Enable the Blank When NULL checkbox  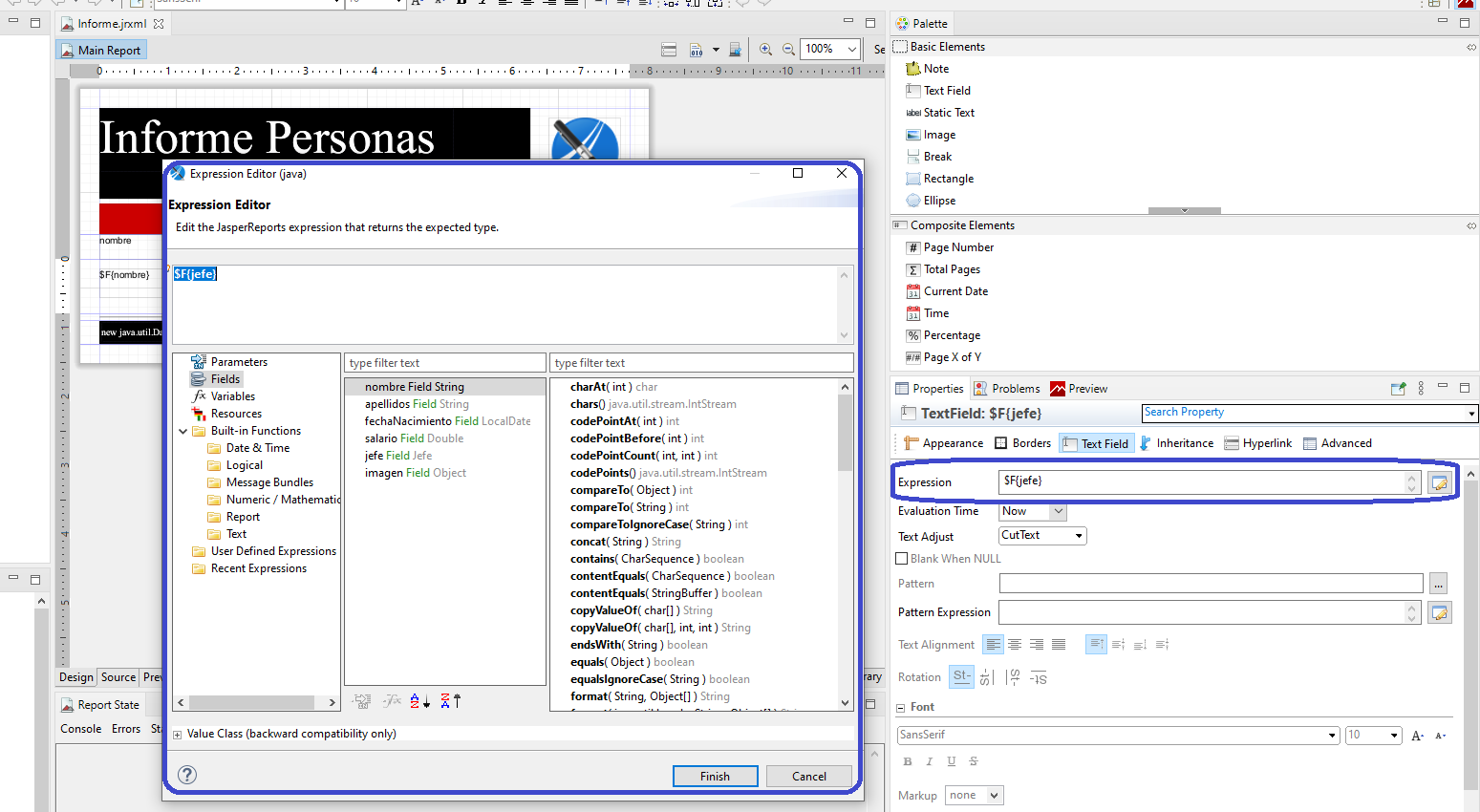click(902, 559)
